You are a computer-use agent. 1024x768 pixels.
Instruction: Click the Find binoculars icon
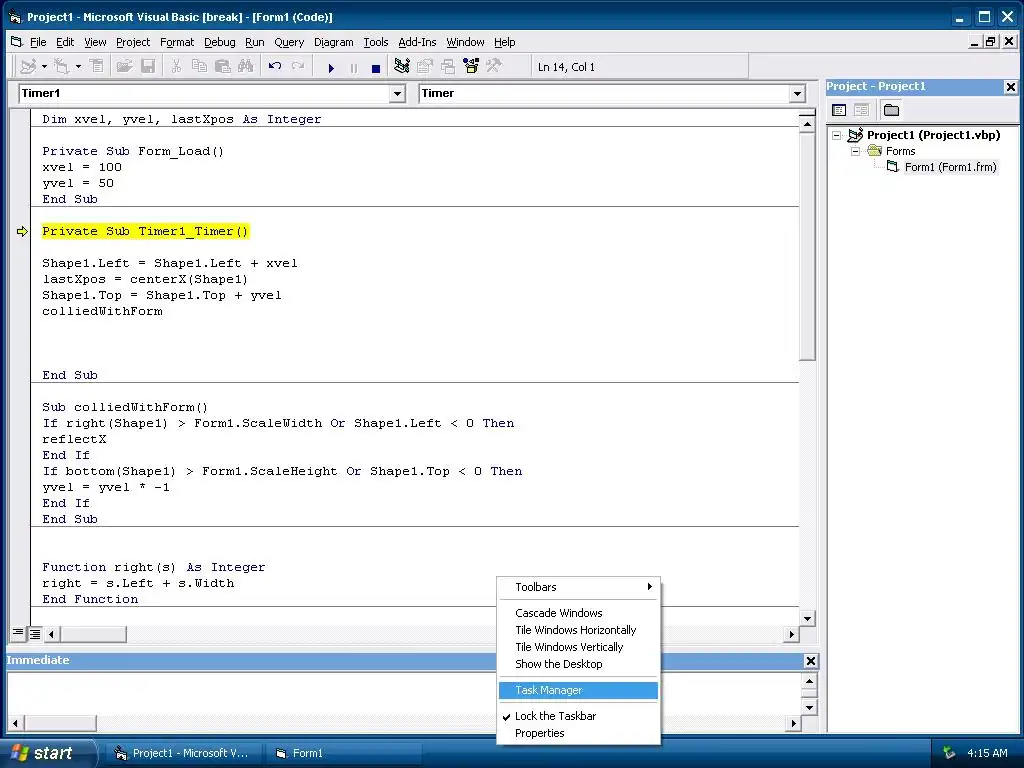coord(246,66)
